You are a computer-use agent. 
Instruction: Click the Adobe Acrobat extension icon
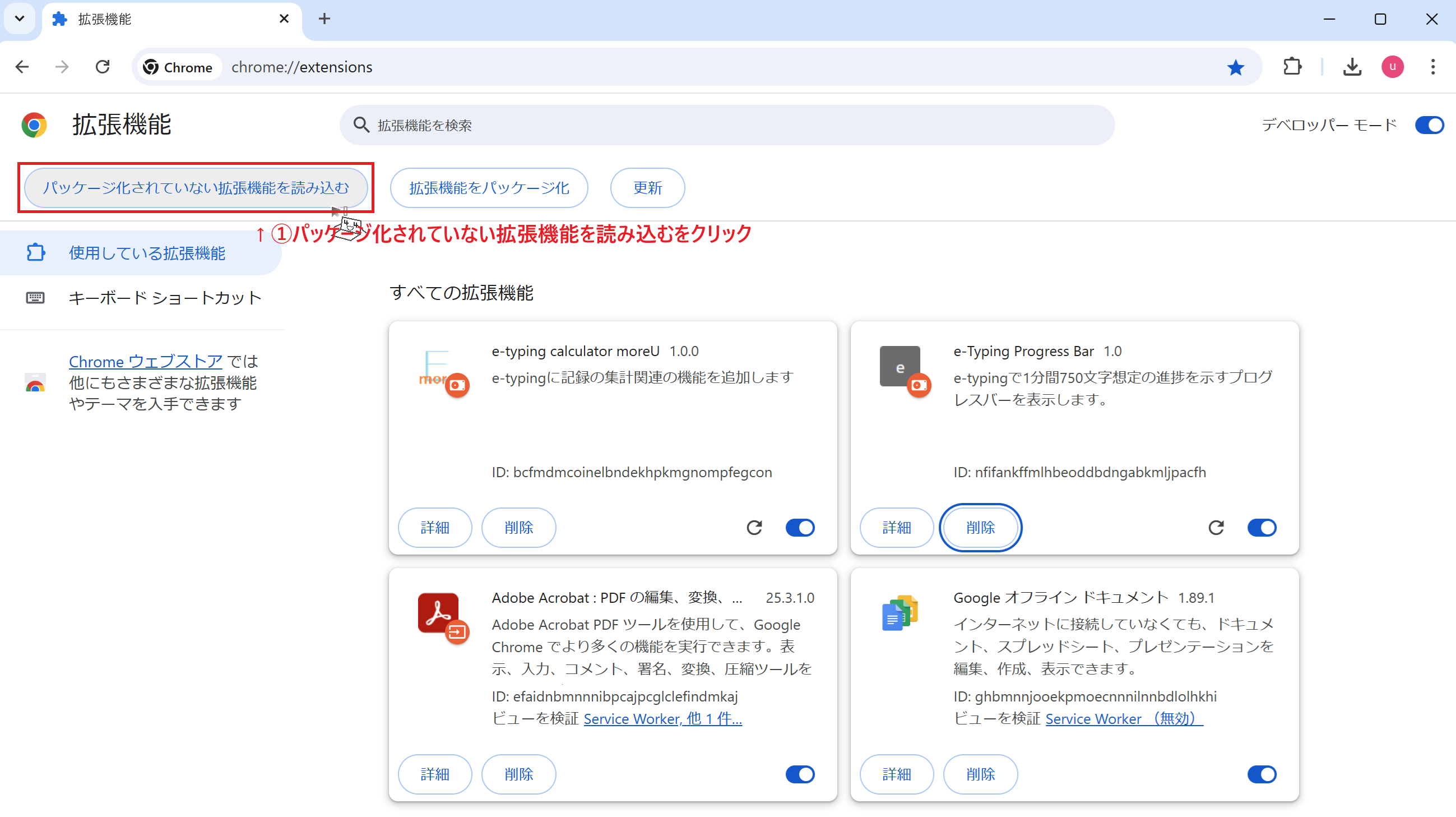tap(444, 617)
